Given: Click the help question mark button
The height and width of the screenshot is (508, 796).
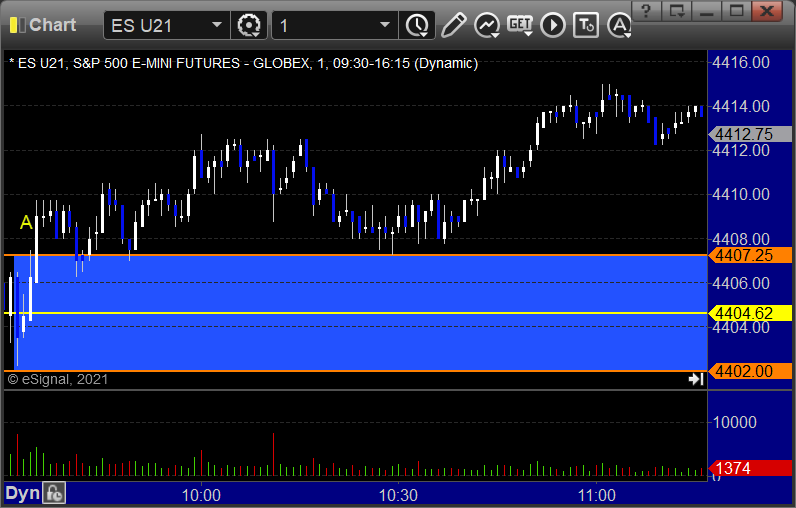Looking at the screenshot, I should coord(646,11).
